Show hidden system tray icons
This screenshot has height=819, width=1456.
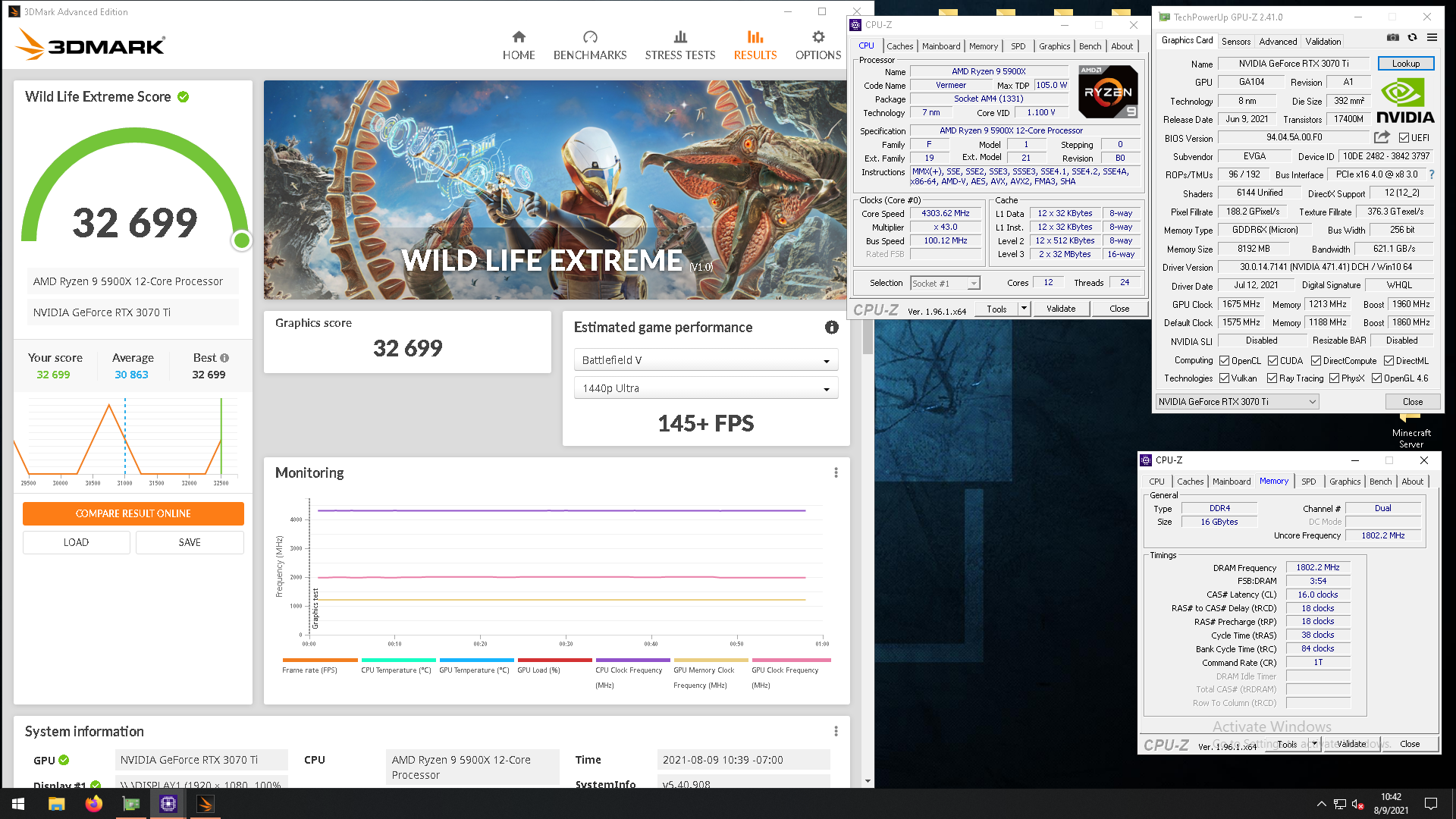tap(1321, 804)
